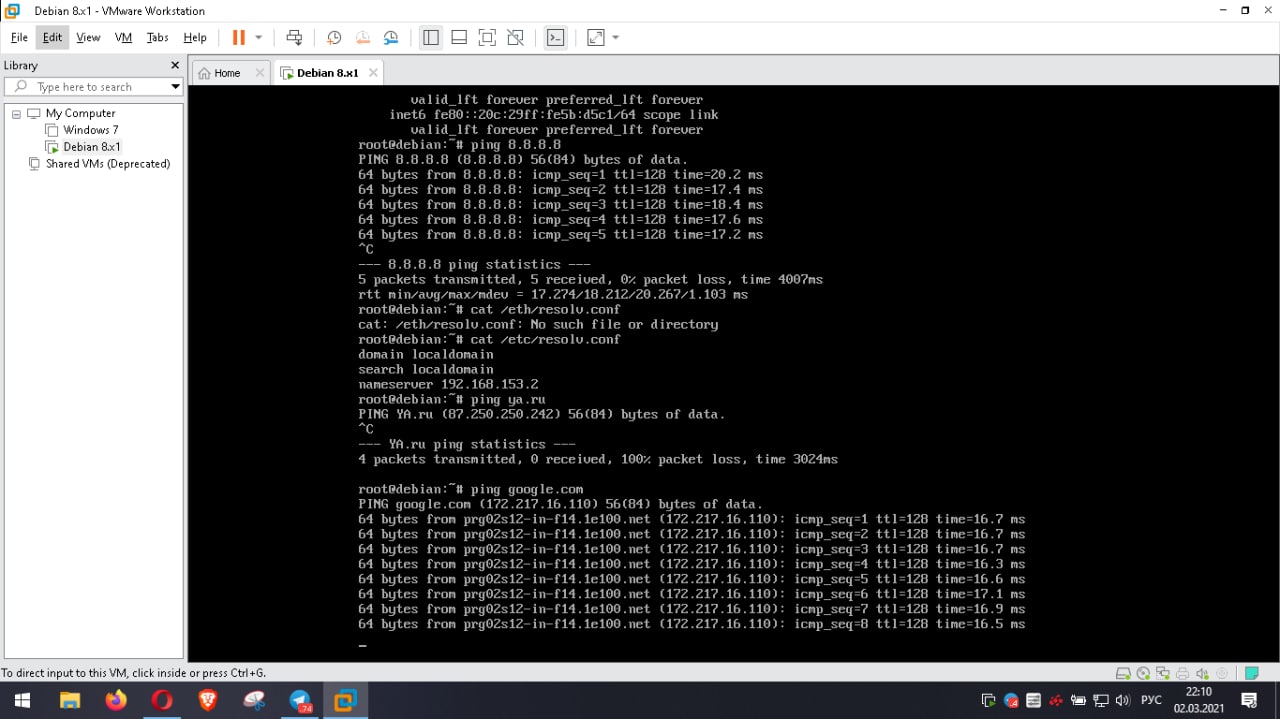Open the snapshot manager
This screenshot has width=1280, height=719.
(391, 37)
